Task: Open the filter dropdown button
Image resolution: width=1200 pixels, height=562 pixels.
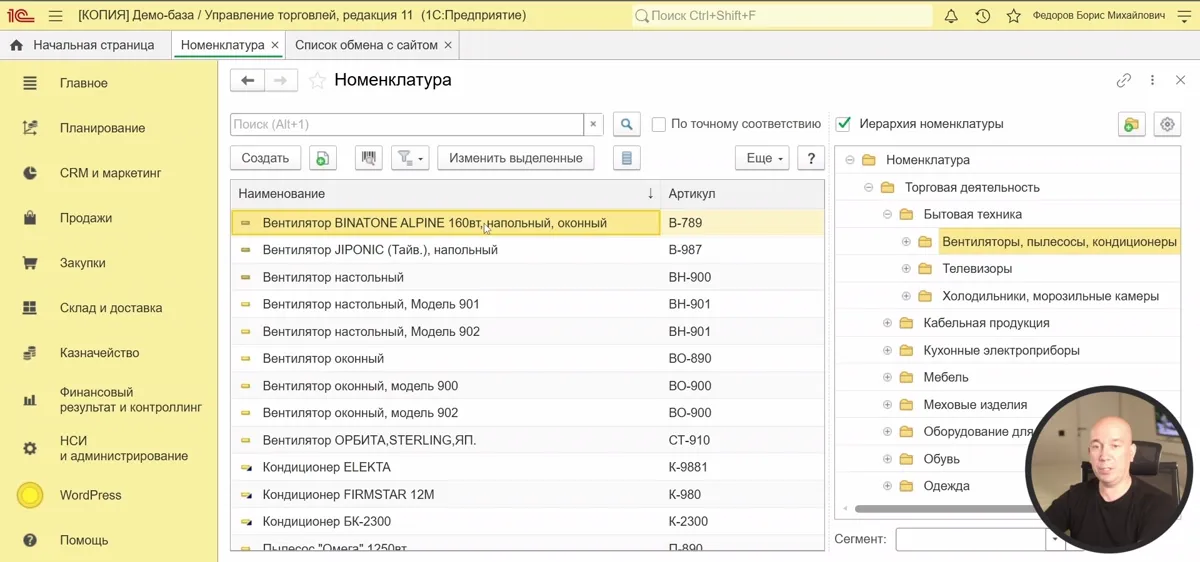Action: [x=410, y=158]
